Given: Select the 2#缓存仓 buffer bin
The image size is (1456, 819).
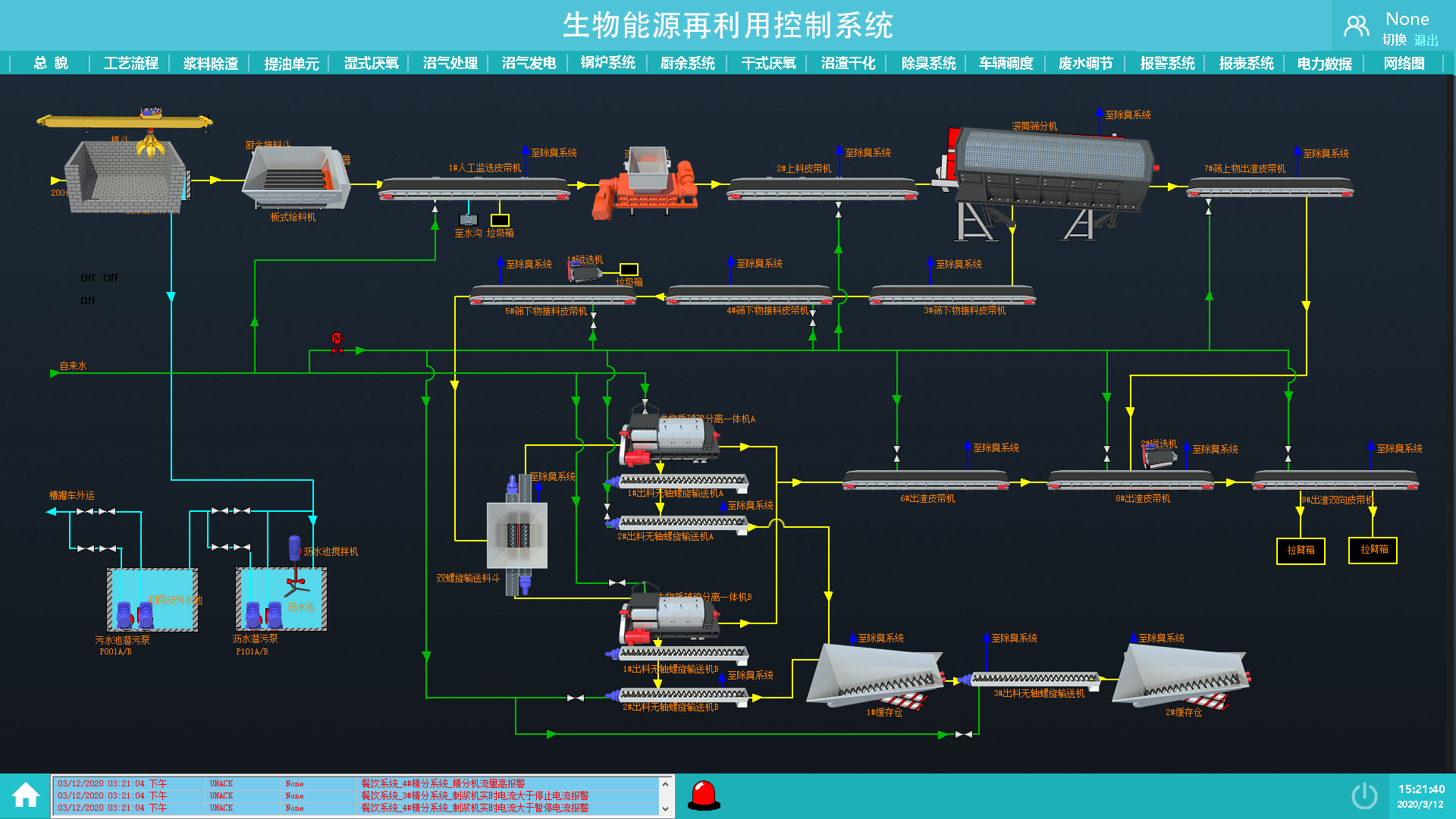Looking at the screenshot, I should [x=1181, y=676].
